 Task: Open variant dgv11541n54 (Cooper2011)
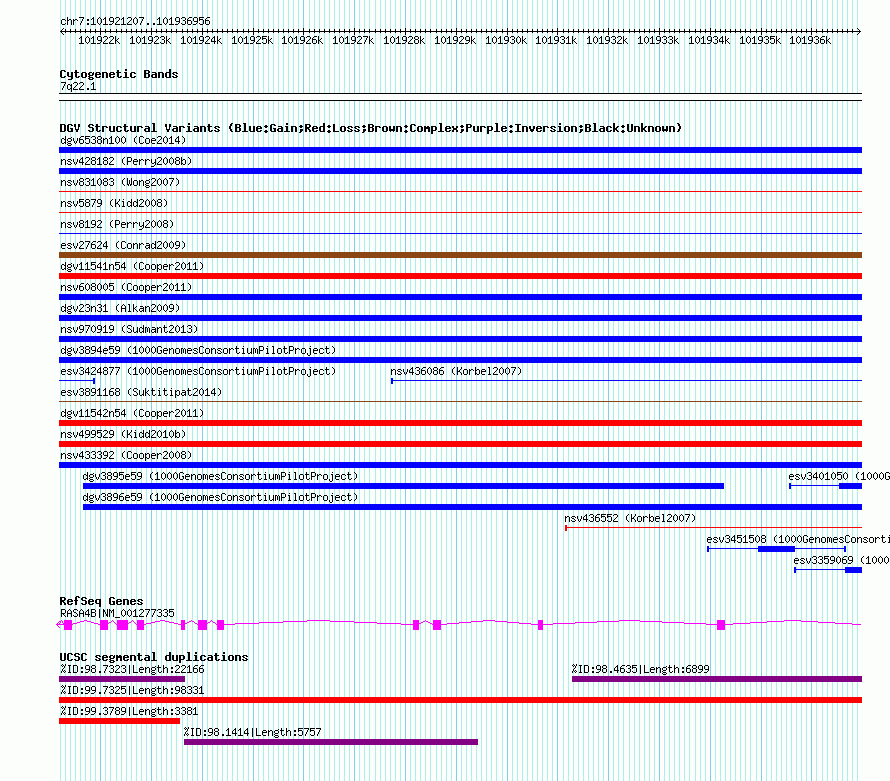click(x=132, y=266)
